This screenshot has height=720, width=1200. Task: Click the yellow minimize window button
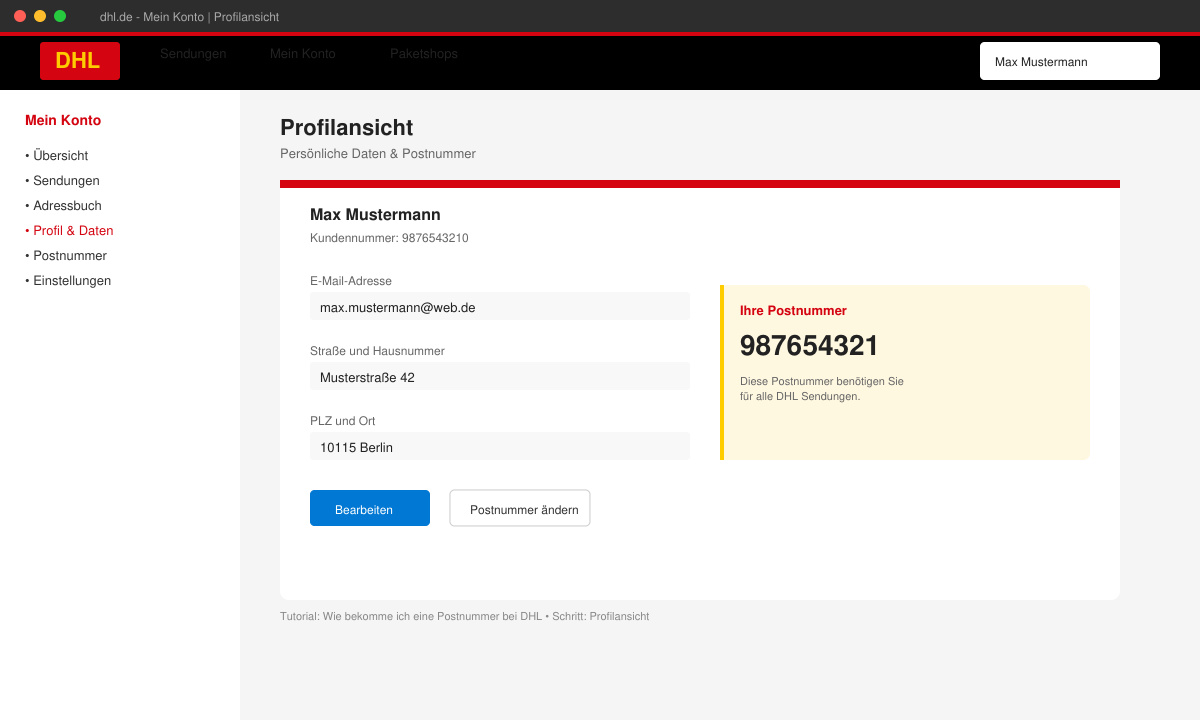click(40, 16)
